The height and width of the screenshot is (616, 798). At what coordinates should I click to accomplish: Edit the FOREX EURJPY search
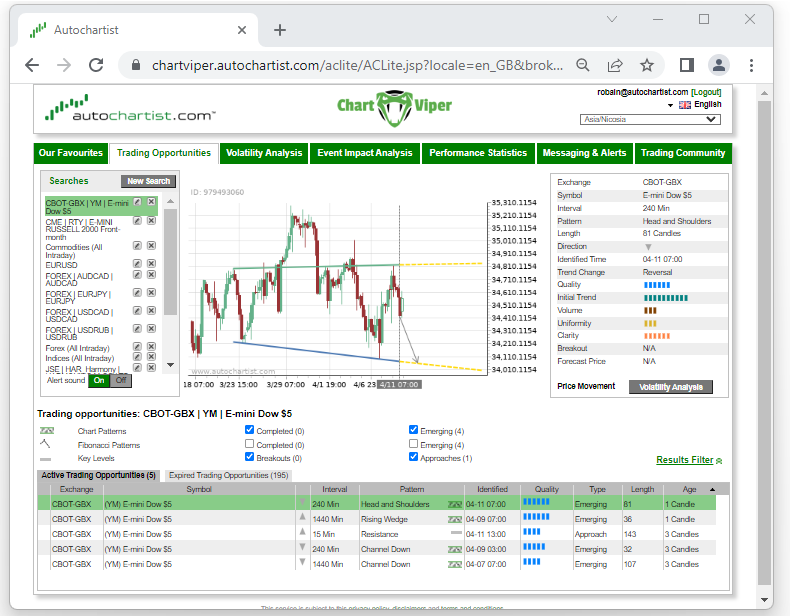pos(137,293)
